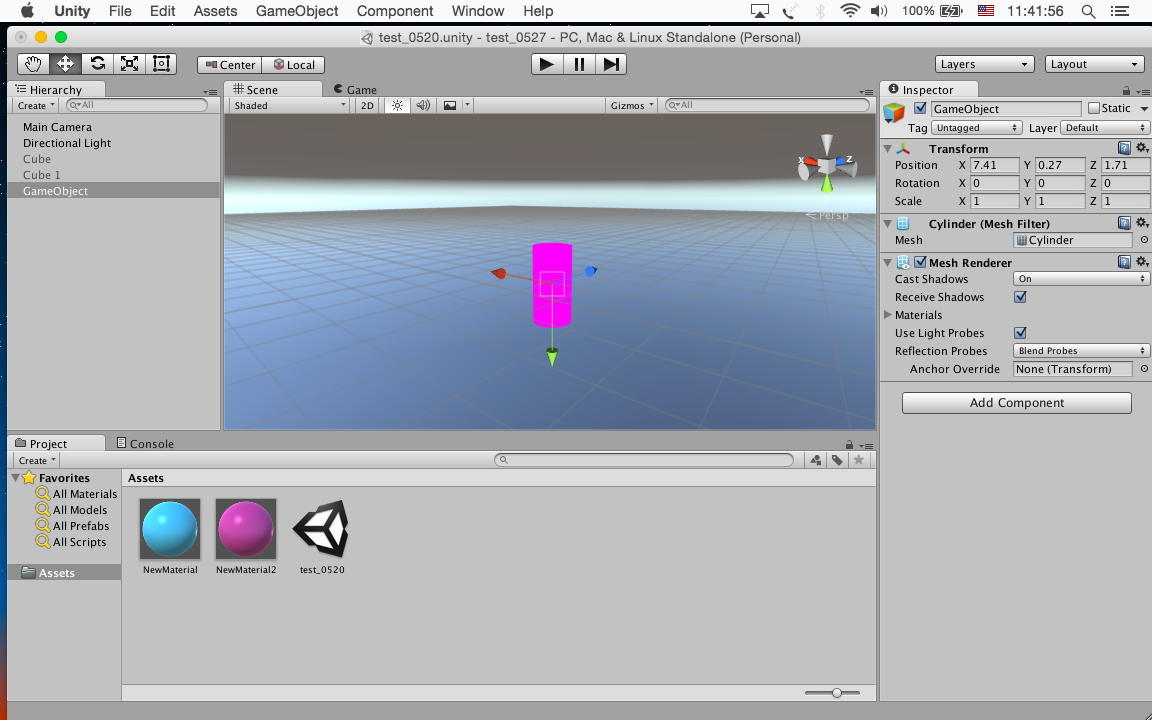Open macOS Spotlight search
This screenshot has height=720, width=1152.
point(1088,11)
